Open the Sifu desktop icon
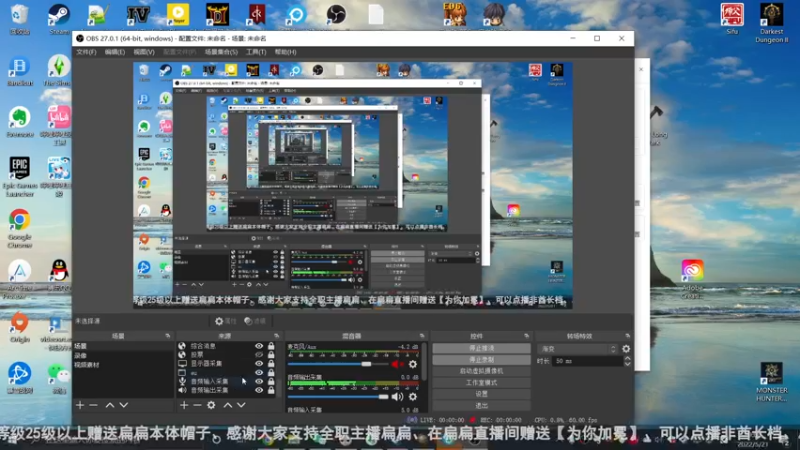Screen dimensions: 800x450 coord(732,19)
